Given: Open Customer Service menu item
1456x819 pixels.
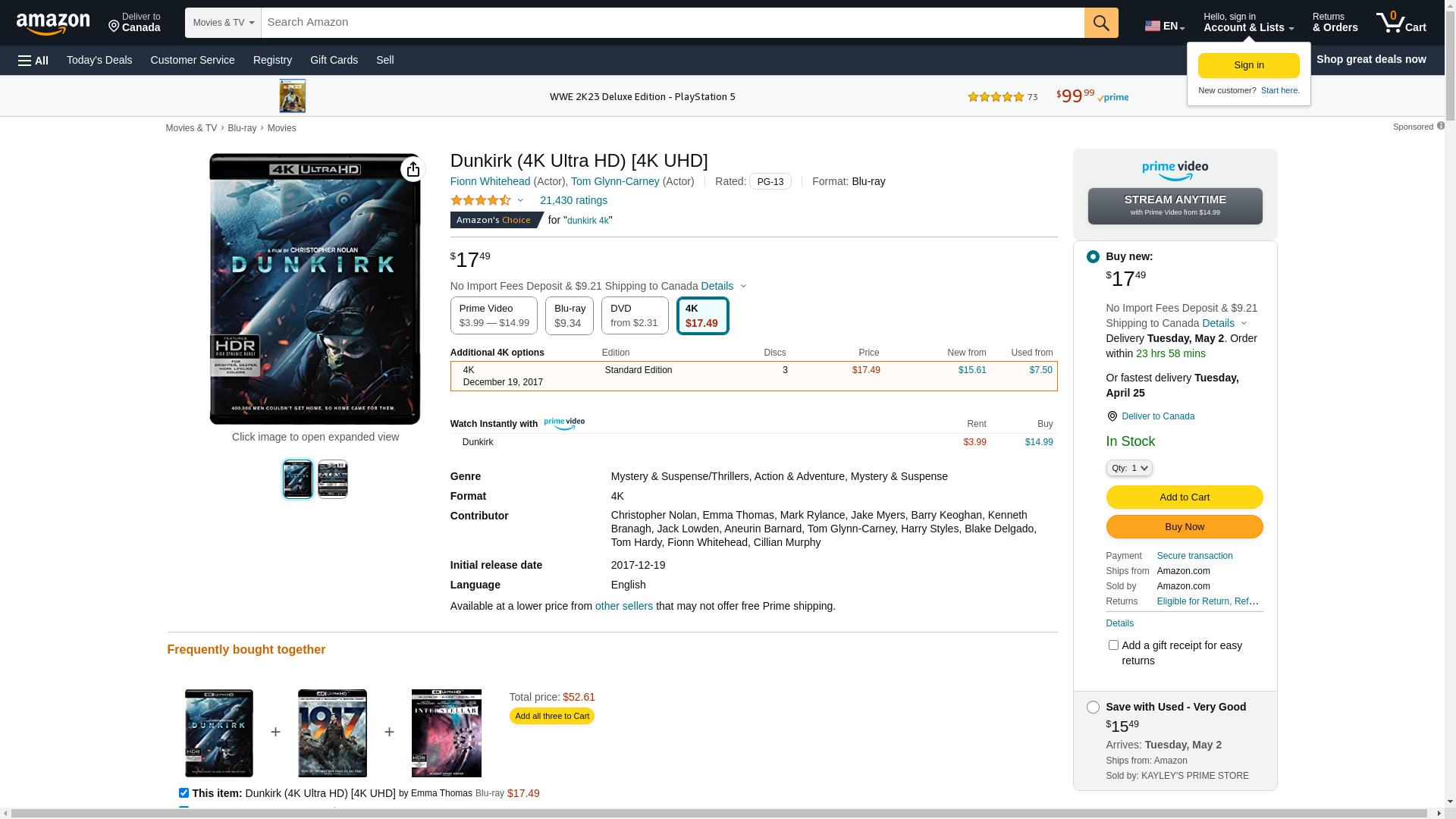Looking at the screenshot, I should [193, 60].
